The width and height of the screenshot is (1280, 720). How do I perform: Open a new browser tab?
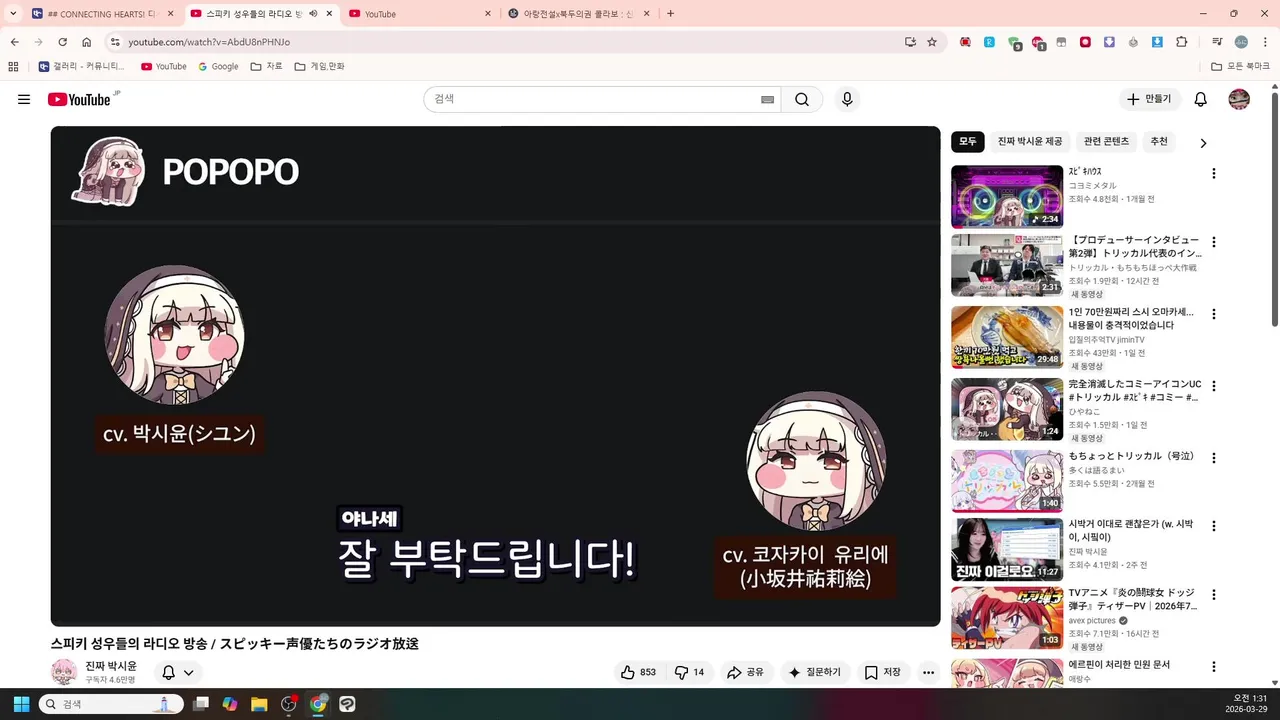670,14
